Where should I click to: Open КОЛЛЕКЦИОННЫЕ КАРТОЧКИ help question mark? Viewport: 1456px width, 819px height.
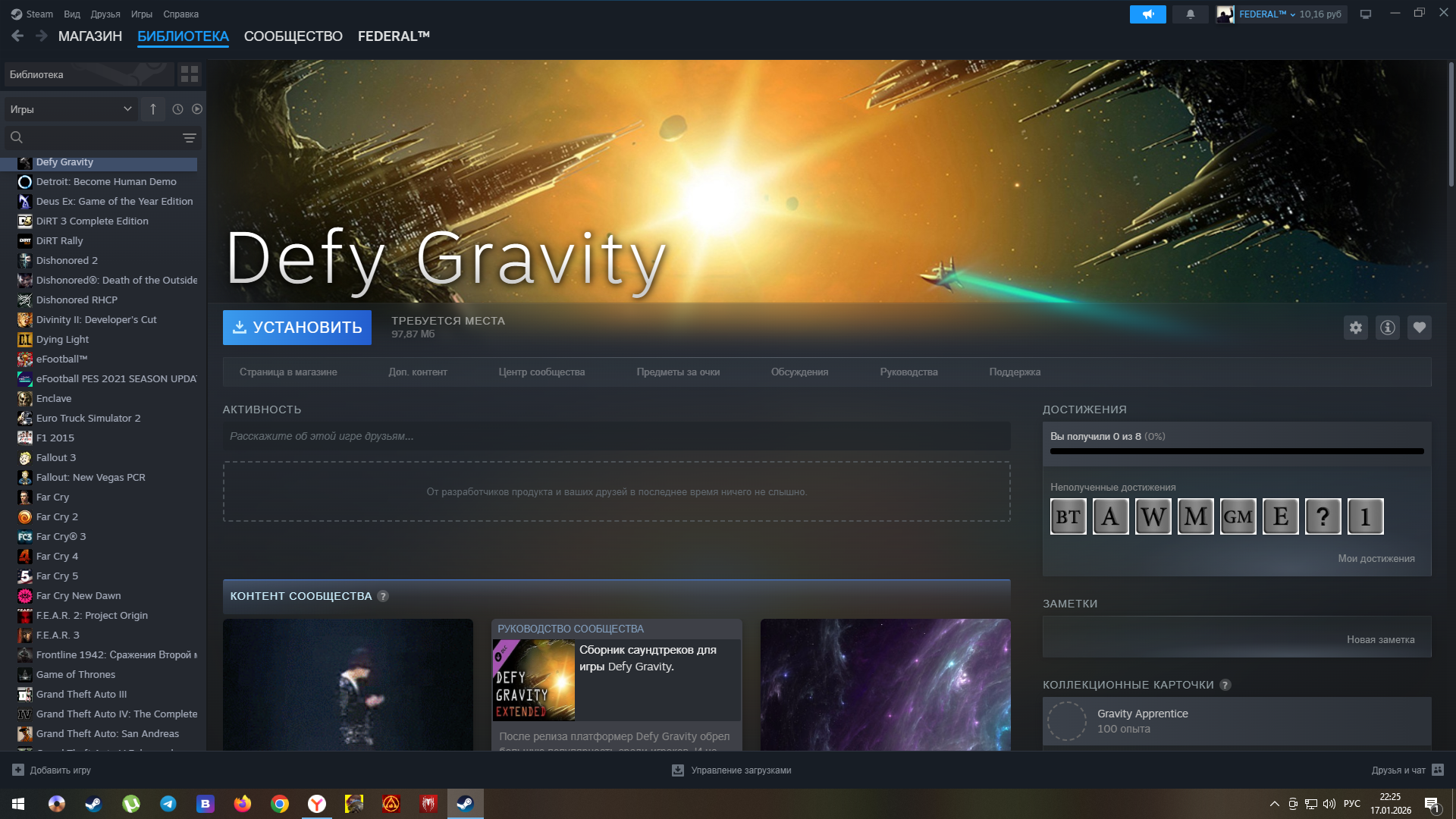(1225, 685)
